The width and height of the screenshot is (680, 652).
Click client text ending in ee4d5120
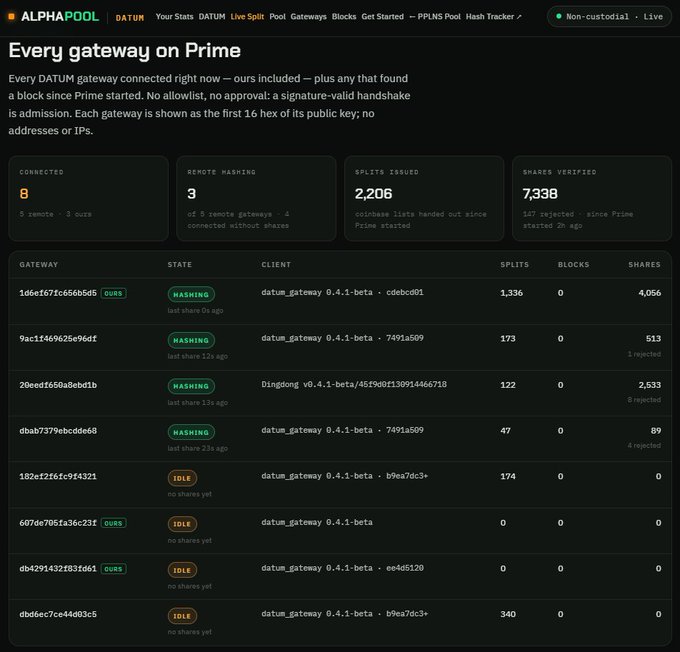click(342, 568)
